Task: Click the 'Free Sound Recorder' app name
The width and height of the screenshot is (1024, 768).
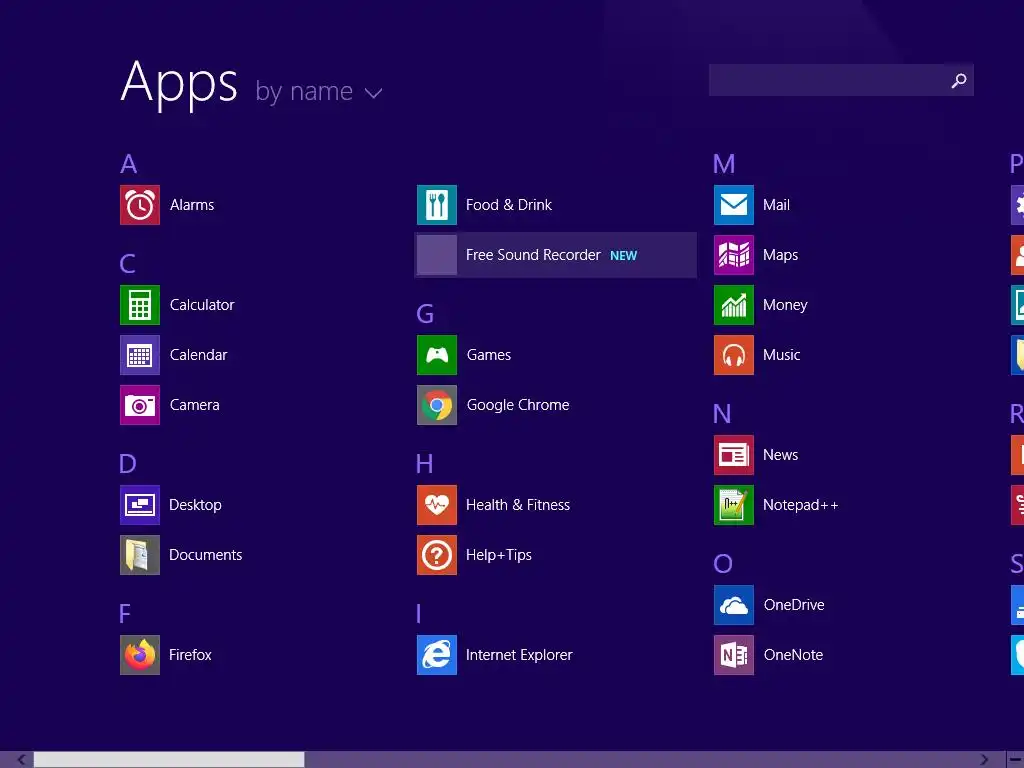Action: (534, 255)
